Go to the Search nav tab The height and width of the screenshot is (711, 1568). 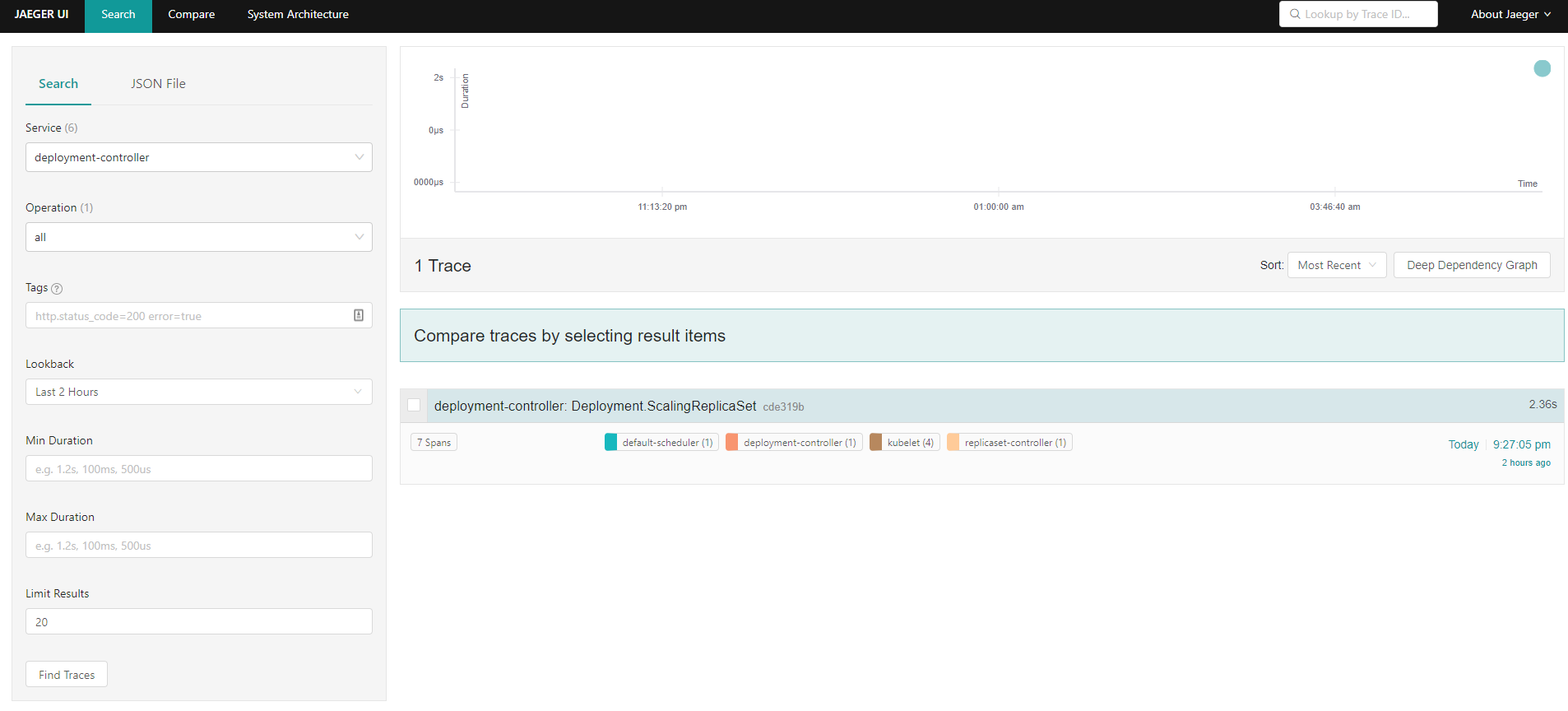pyautogui.click(x=118, y=15)
